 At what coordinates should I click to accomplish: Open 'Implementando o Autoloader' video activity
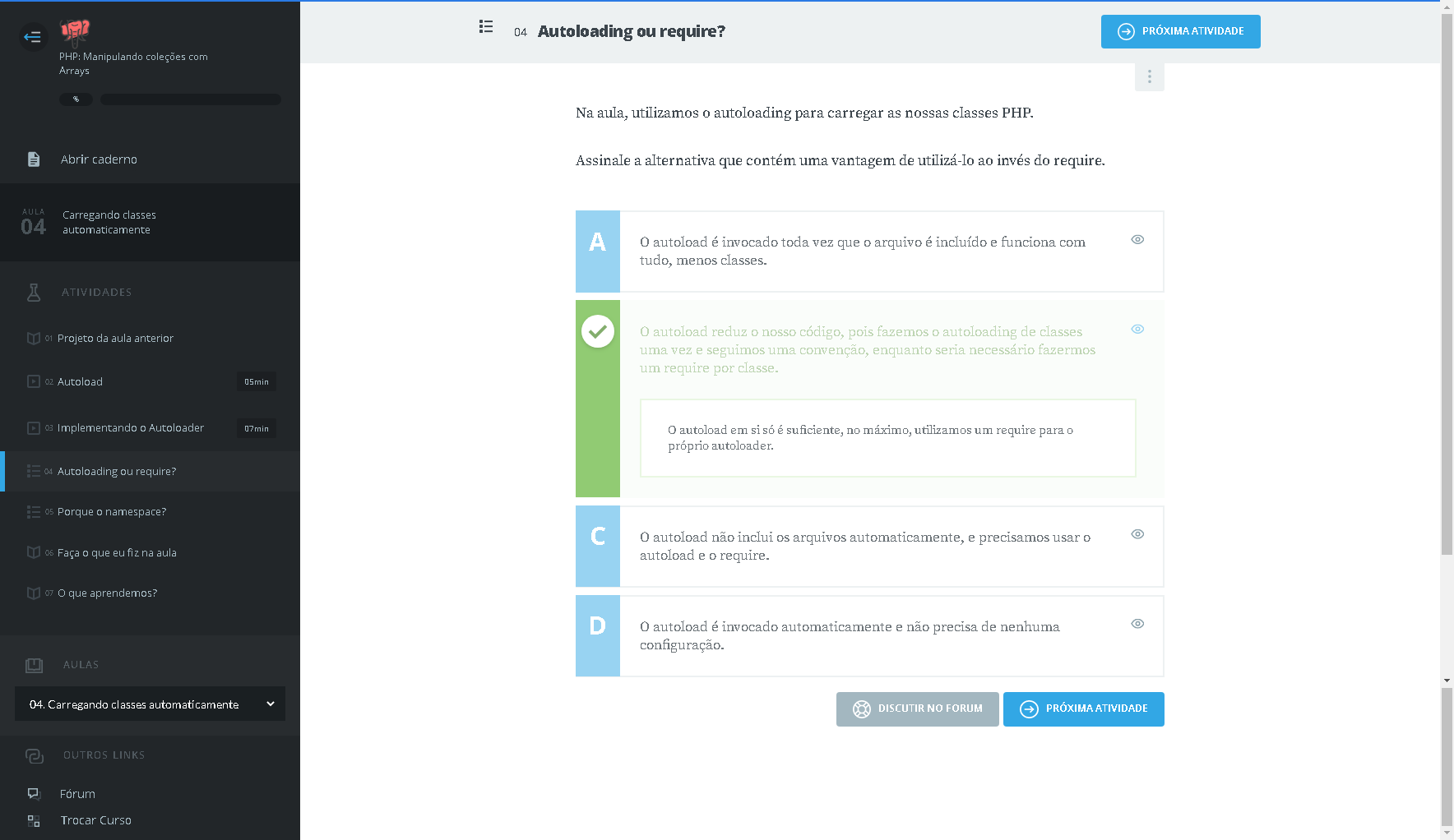[x=130, y=428]
